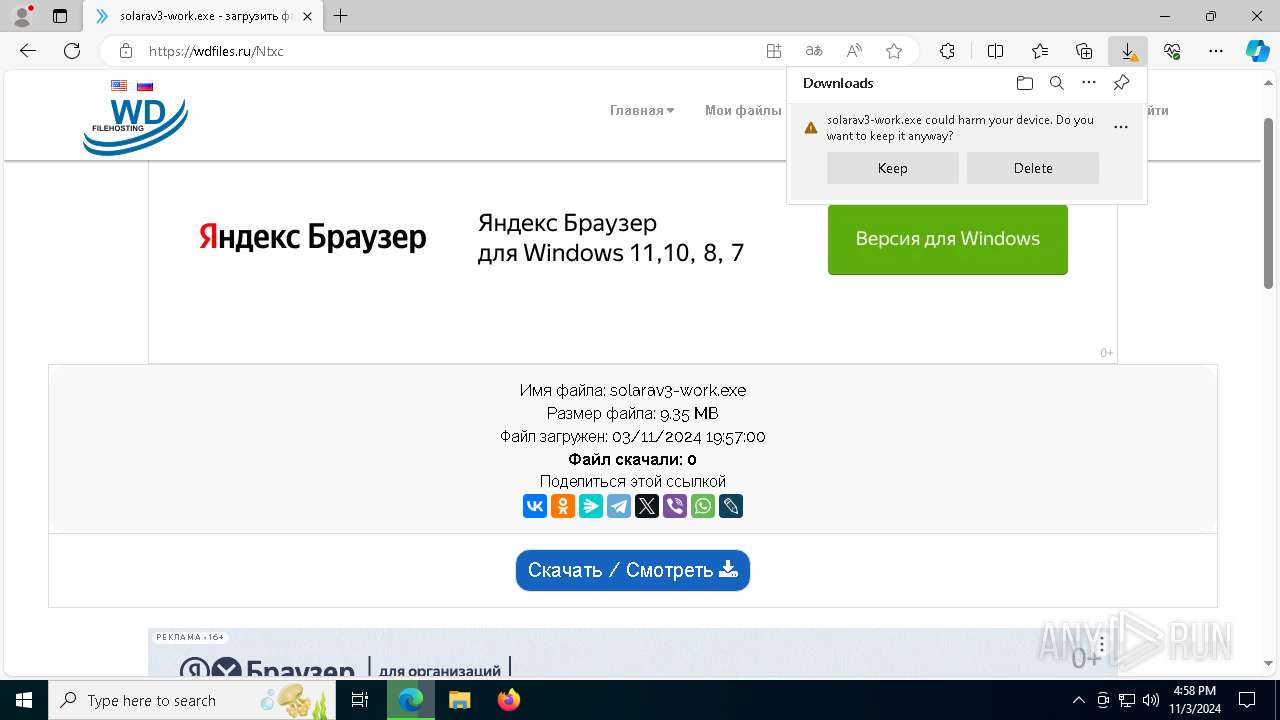1280x720 pixels.
Task: View site information lock icon
Action: tap(126, 51)
